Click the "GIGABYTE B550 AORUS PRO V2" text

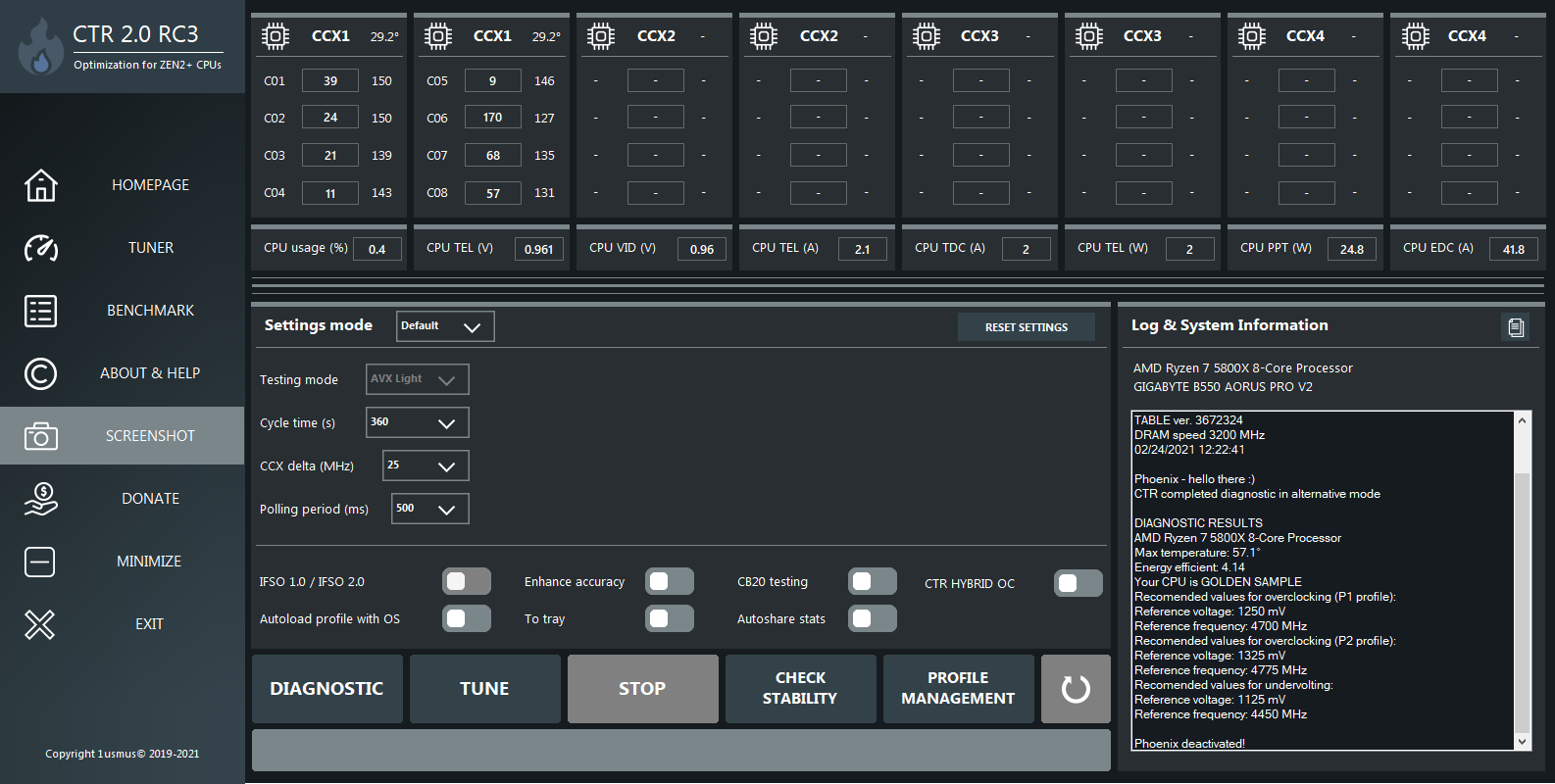point(1223,387)
